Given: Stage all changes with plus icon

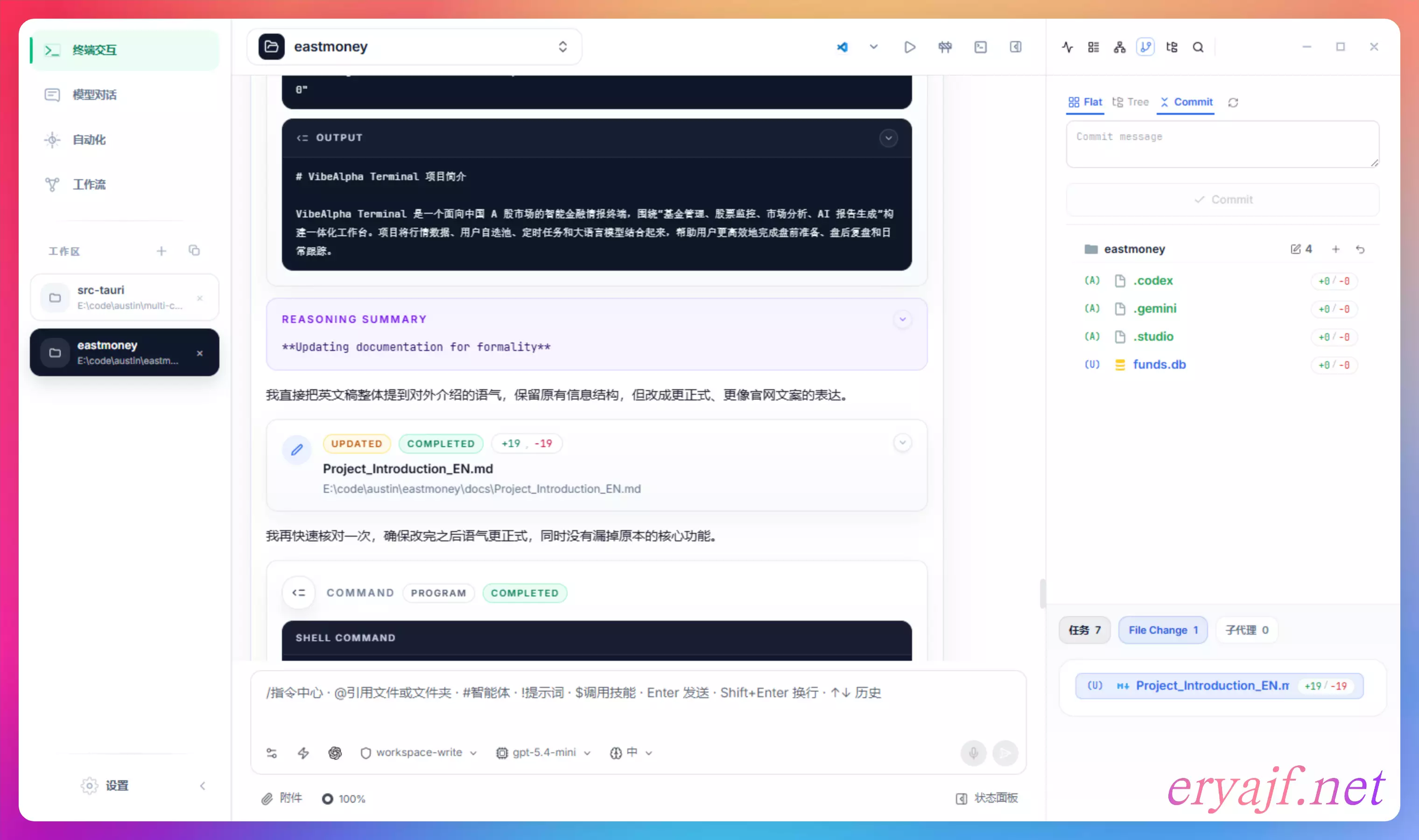Looking at the screenshot, I should coord(1336,249).
